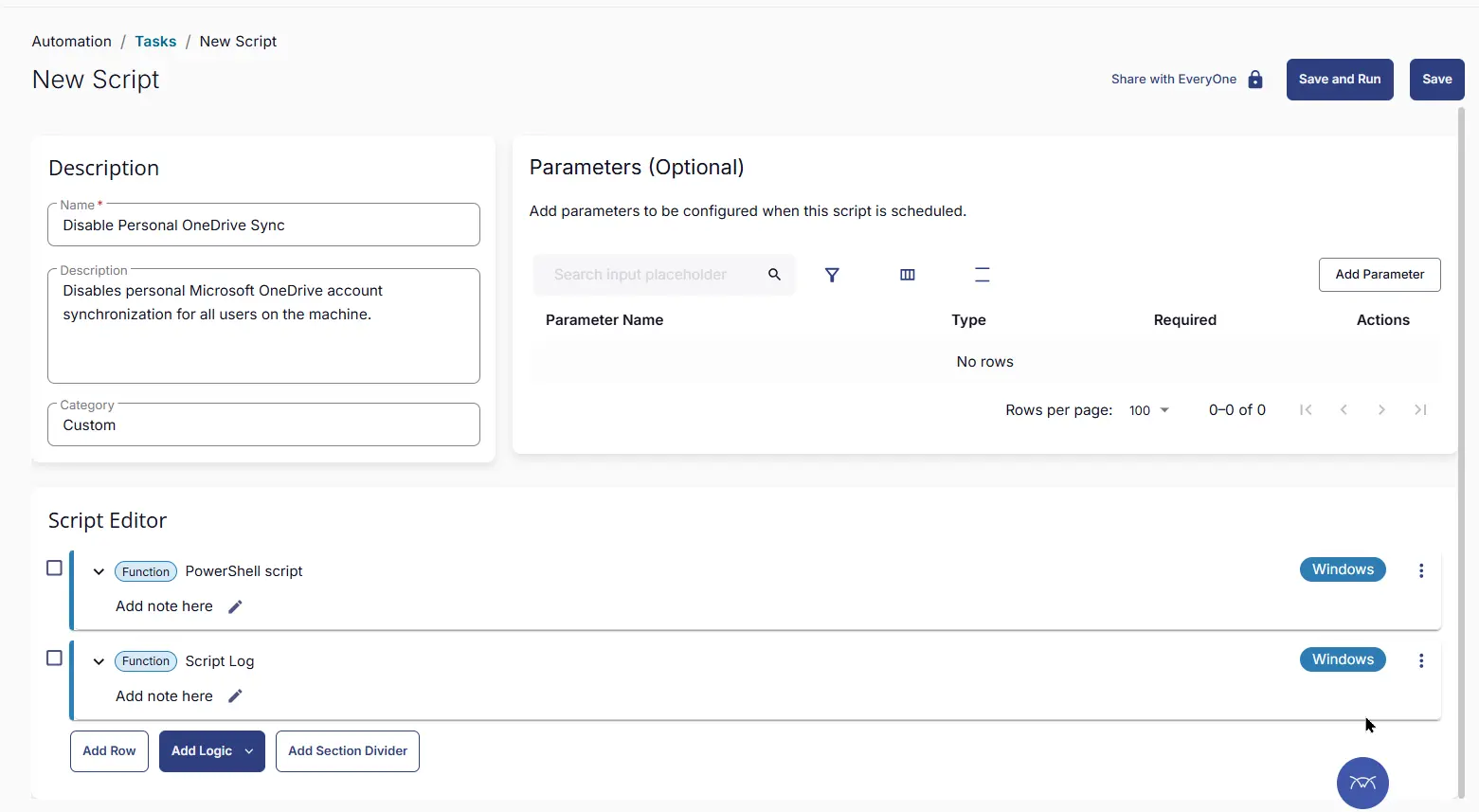Open the Add Logic dropdown arrow
This screenshot has height=812, width=1479.
point(249,751)
